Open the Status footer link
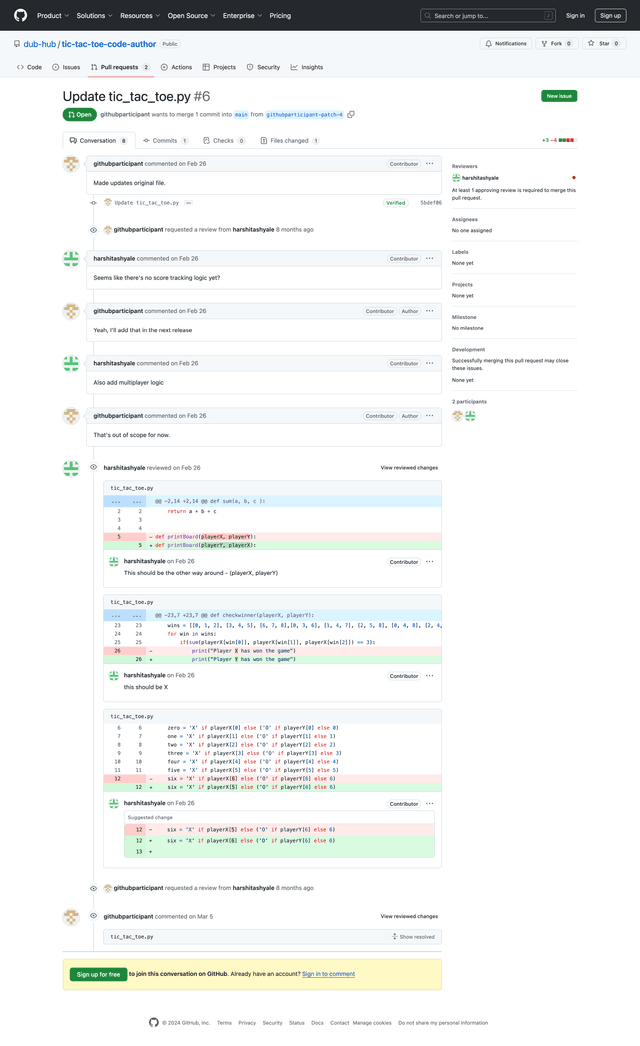Viewport: 640px width, 1046px height. coord(297,1023)
